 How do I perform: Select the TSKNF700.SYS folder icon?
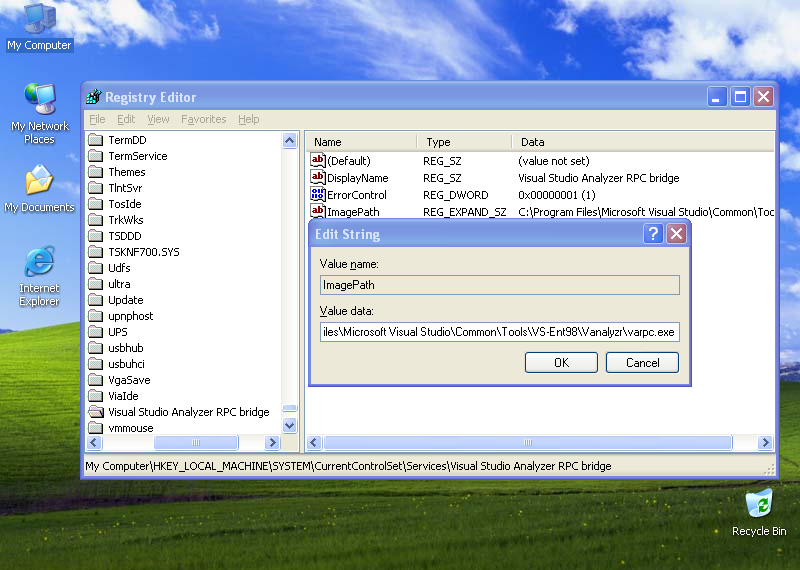click(x=95, y=252)
